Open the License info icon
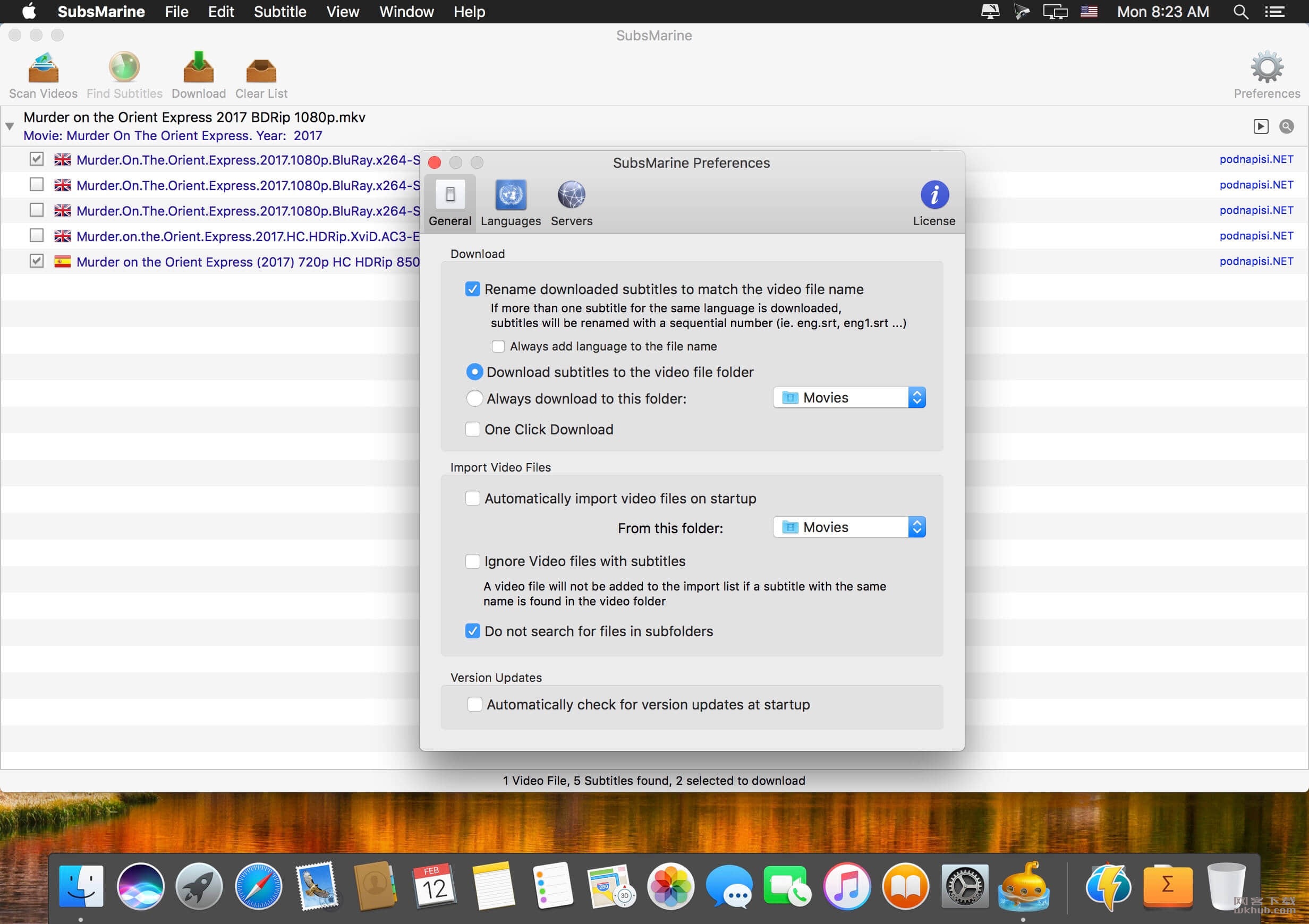This screenshot has width=1309, height=924. [x=934, y=195]
